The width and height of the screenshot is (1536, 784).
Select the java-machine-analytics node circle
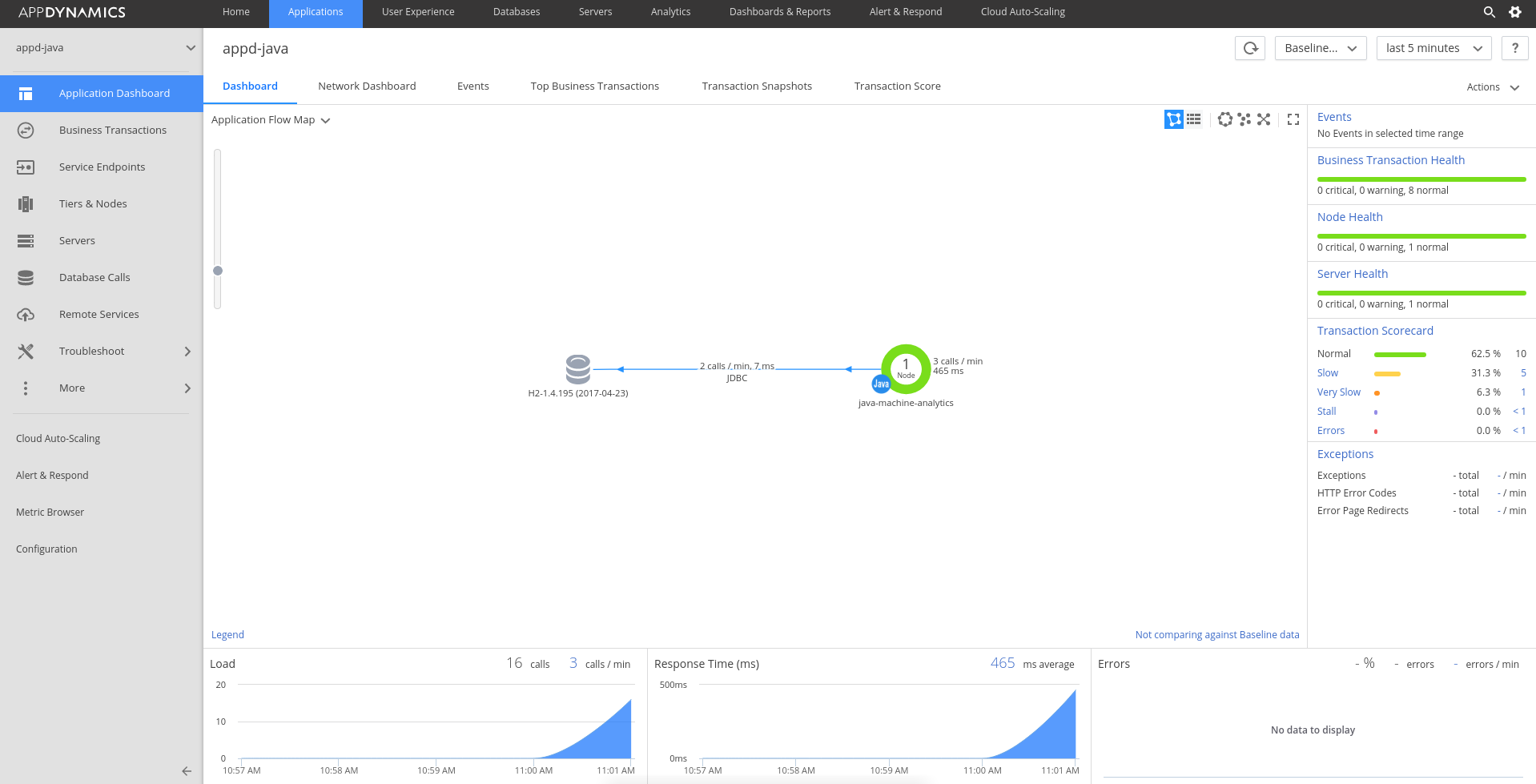[x=906, y=369]
